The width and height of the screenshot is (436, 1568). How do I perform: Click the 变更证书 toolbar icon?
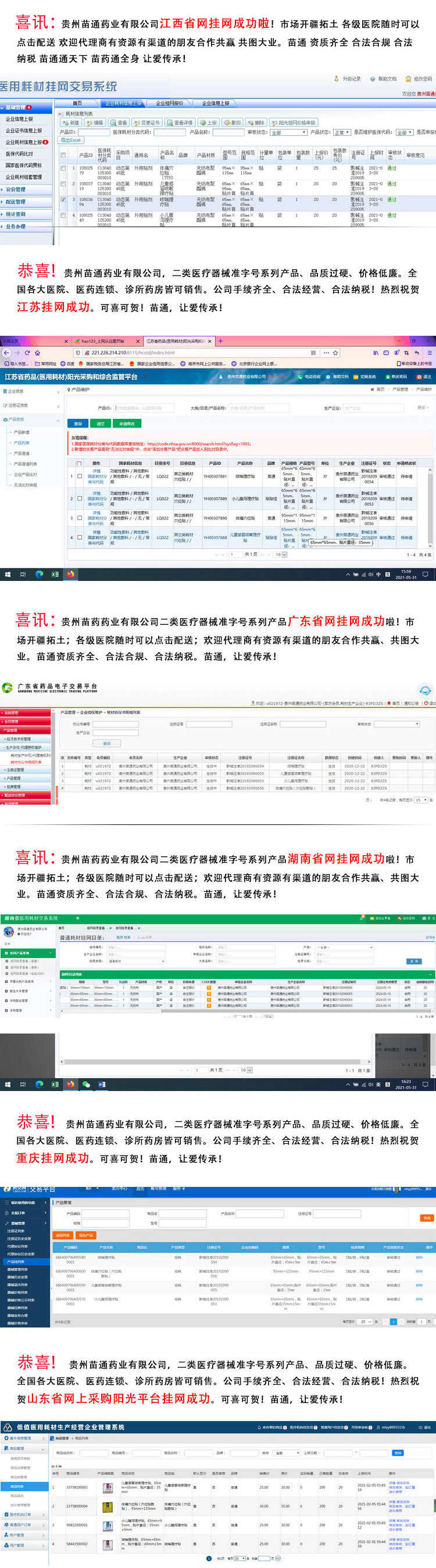point(146,123)
